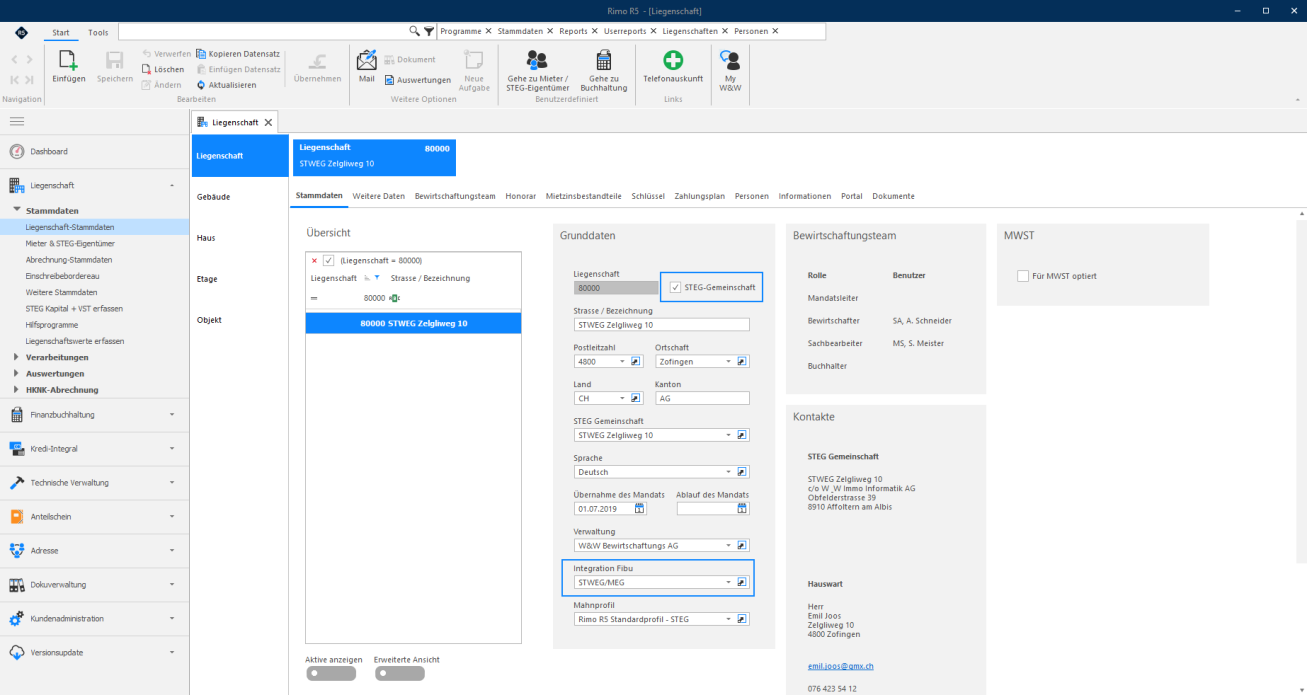Select row 80000 STWEG Zelgliweg 10

coord(413,323)
